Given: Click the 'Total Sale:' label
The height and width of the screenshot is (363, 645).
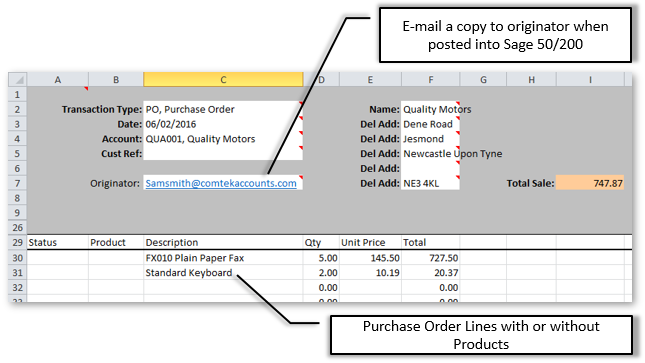Looking at the screenshot, I should point(530,183).
